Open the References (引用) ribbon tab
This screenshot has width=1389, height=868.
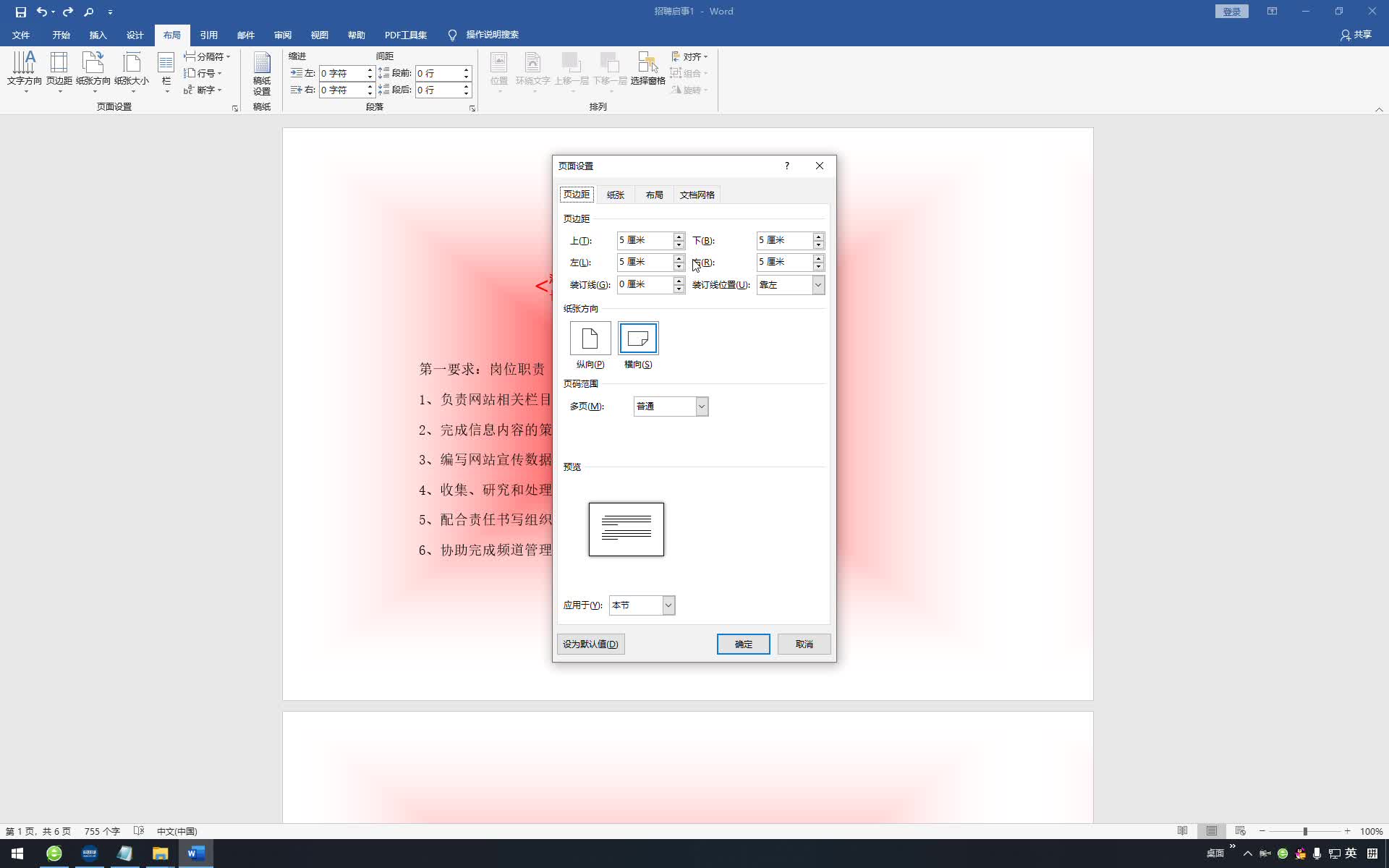209,35
